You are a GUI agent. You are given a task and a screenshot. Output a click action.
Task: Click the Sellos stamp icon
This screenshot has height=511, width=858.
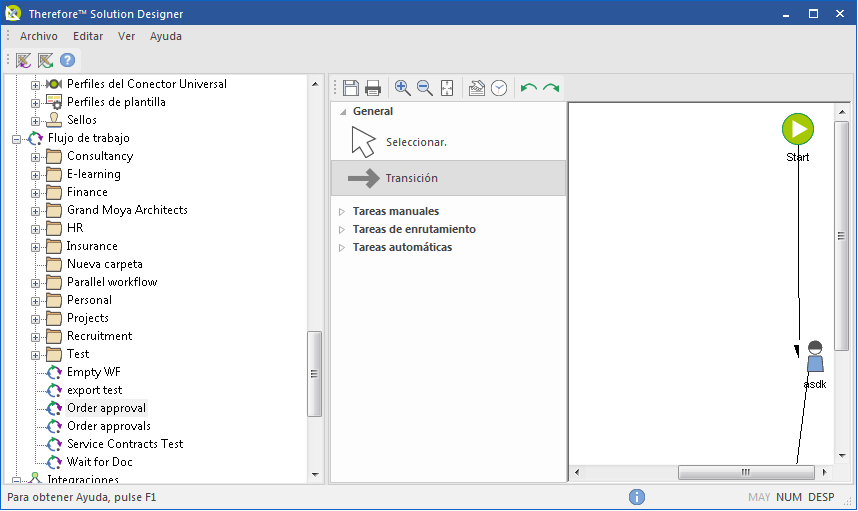(54, 120)
